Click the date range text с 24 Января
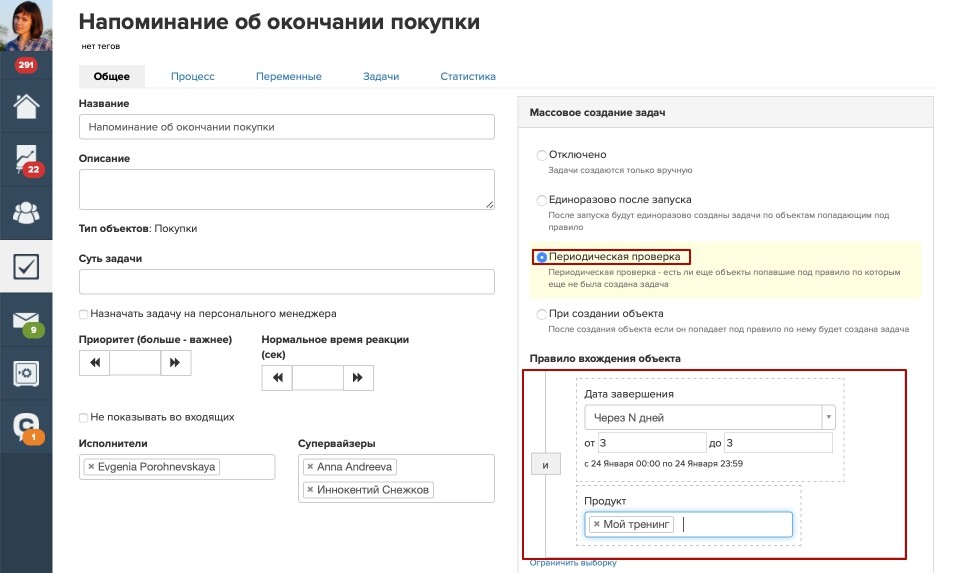This screenshot has width=973, height=573. (x=663, y=463)
